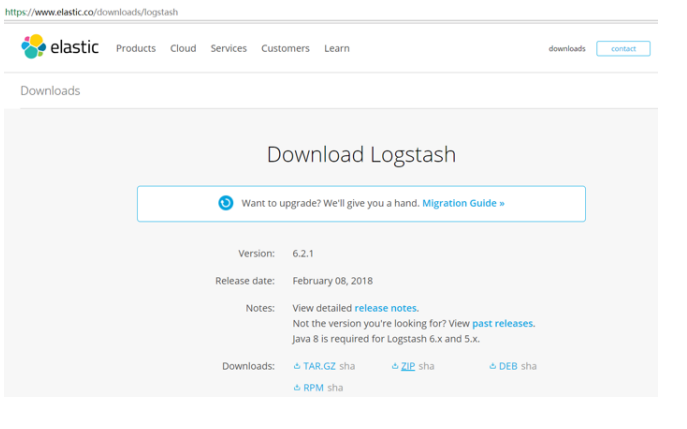
Task: Open the Migration Guide link
Action: pyautogui.click(x=463, y=203)
